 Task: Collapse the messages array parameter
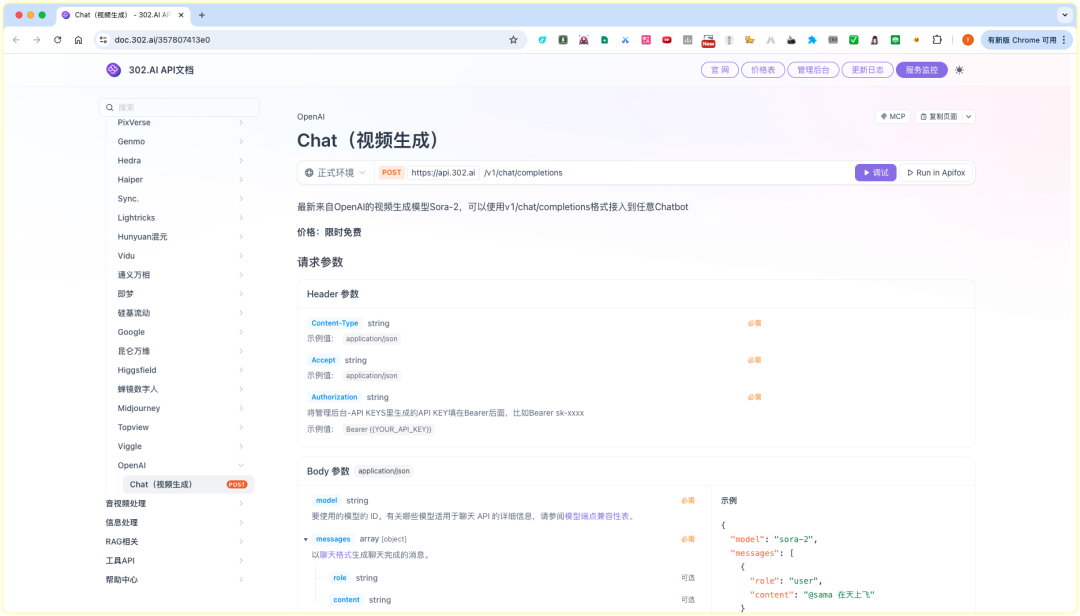[306, 539]
